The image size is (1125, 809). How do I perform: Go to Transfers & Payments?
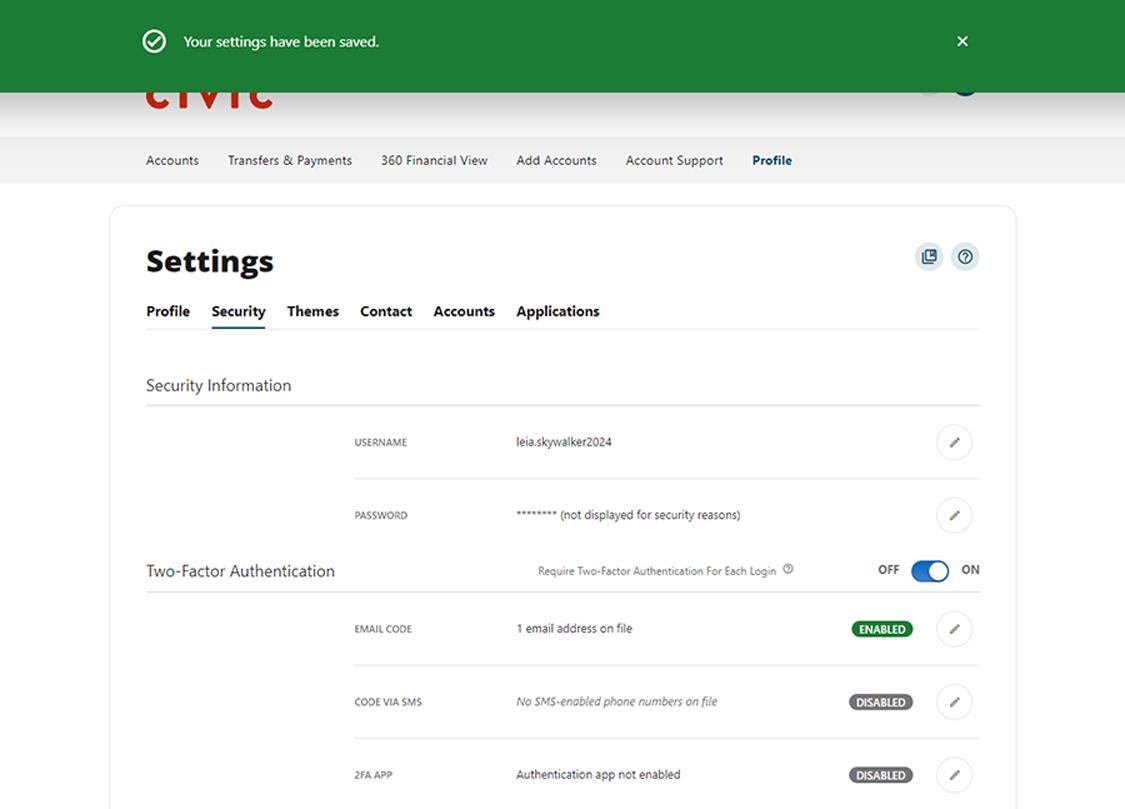click(290, 161)
